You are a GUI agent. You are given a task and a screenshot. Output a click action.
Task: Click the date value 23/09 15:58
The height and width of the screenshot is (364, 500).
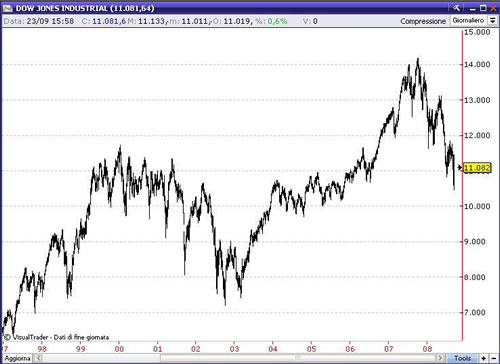pyautogui.click(x=50, y=21)
